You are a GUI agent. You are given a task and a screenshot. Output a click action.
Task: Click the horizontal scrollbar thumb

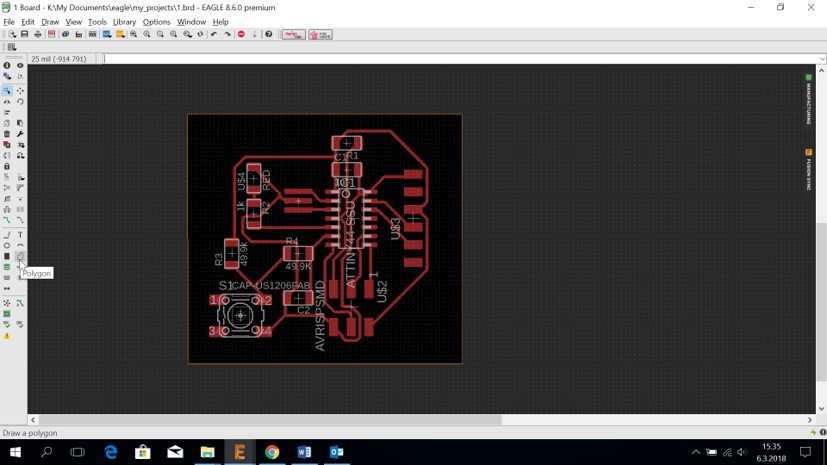tap(270, 420)
